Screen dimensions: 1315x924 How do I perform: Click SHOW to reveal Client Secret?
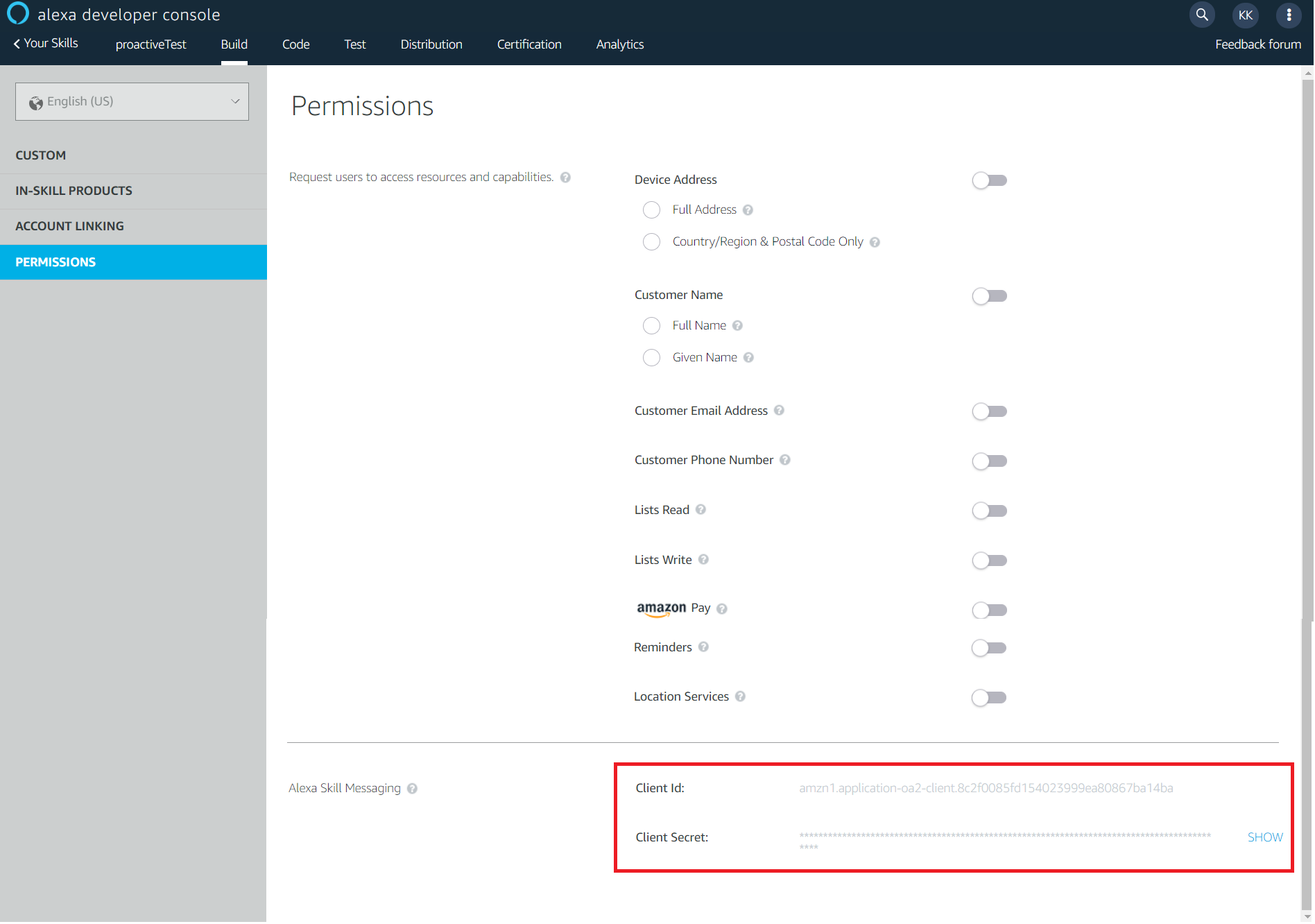click(1265, 837)
